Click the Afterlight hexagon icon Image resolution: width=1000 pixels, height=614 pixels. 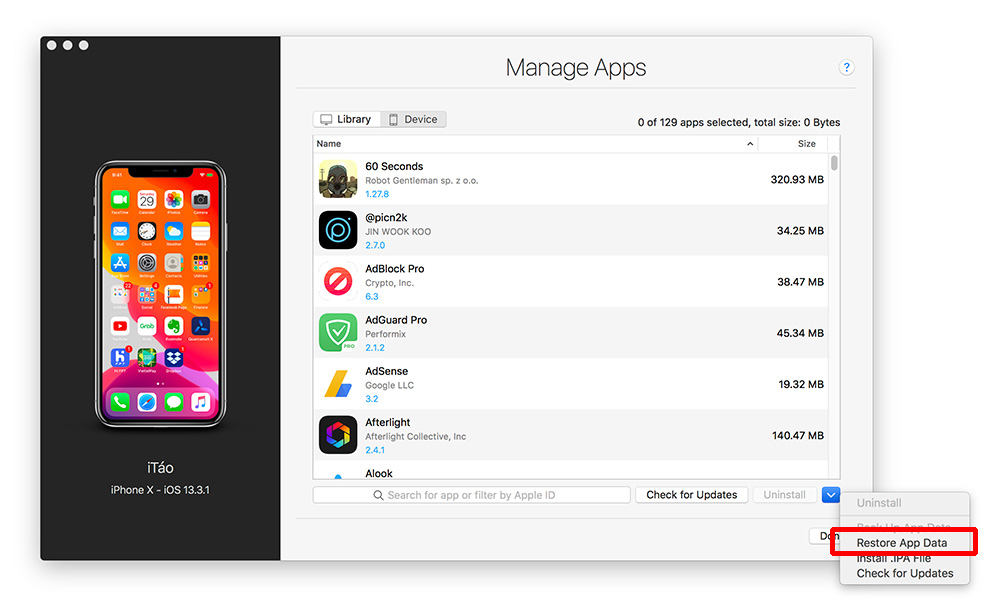pyautogui.click(x=338, y=435)
